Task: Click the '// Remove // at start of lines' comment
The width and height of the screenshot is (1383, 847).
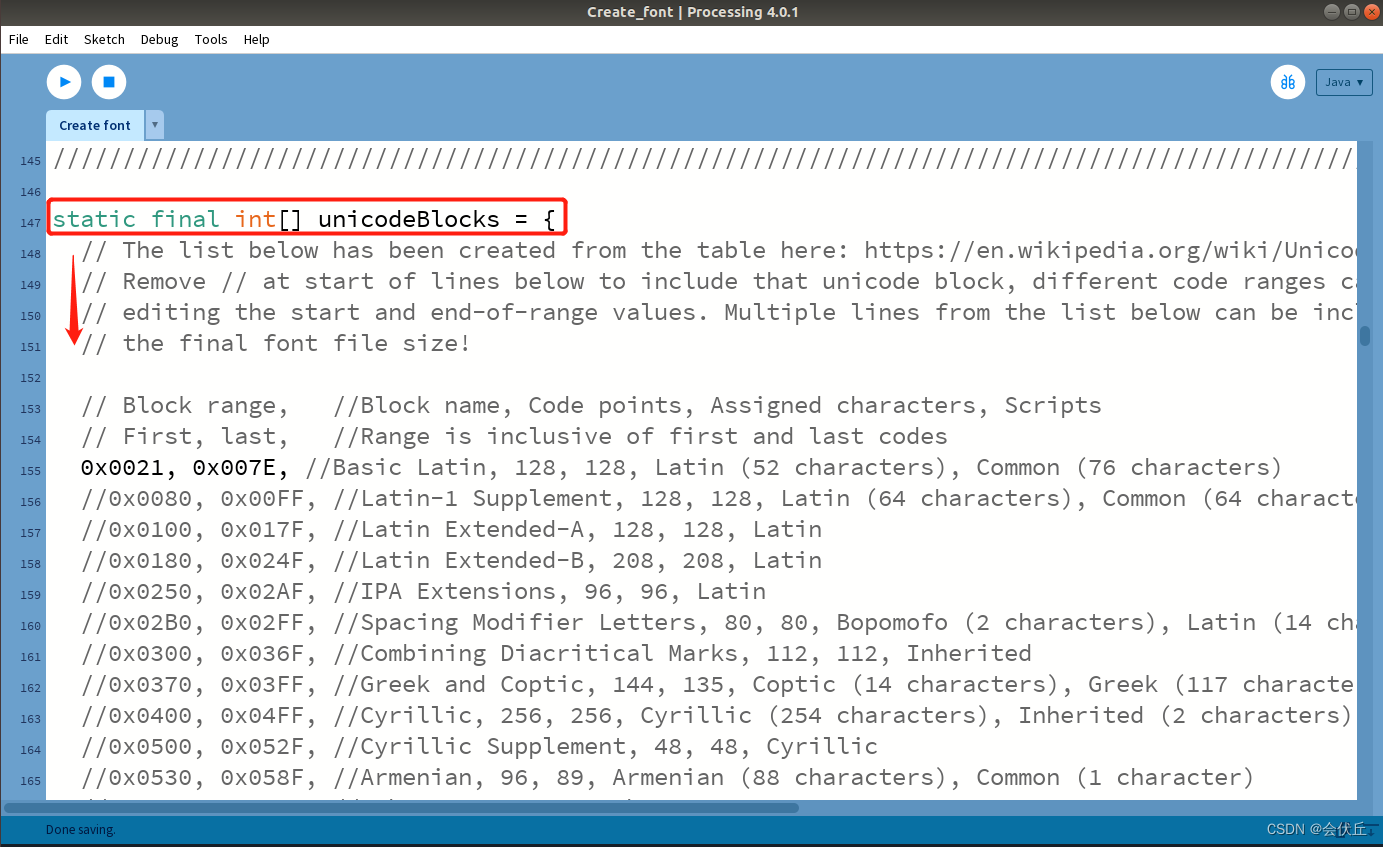Action: (x=718, y=281)
